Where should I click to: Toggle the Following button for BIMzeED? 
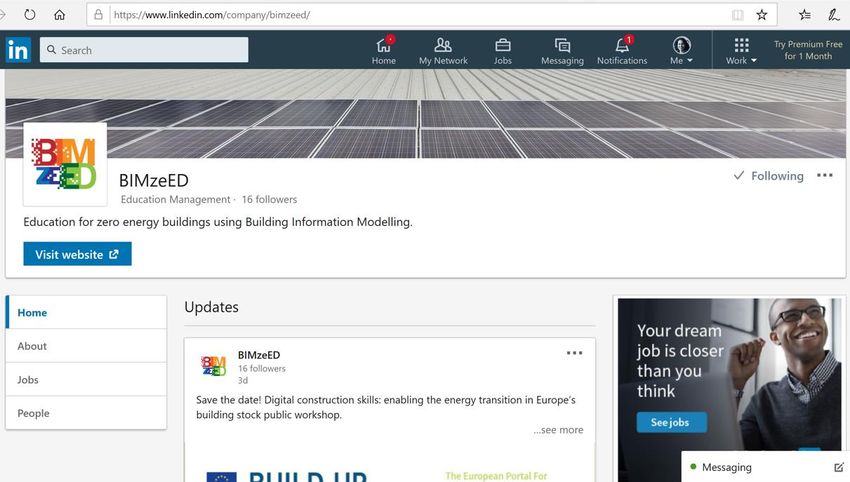769,176
